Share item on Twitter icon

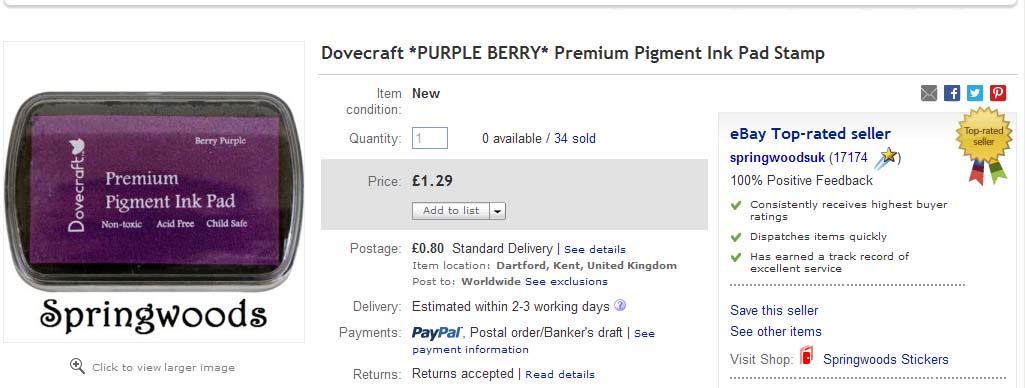pos(975,93)
